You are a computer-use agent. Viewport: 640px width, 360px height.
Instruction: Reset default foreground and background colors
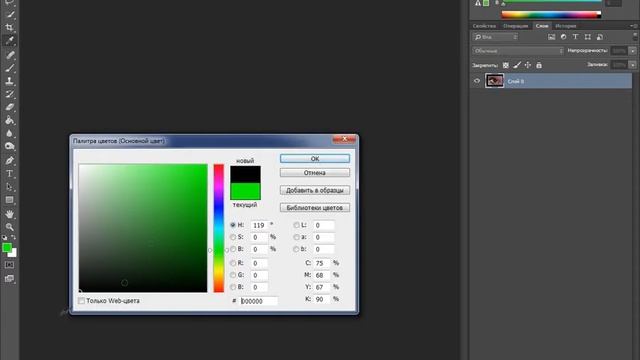pyautogui.click(x=4, y=237)
